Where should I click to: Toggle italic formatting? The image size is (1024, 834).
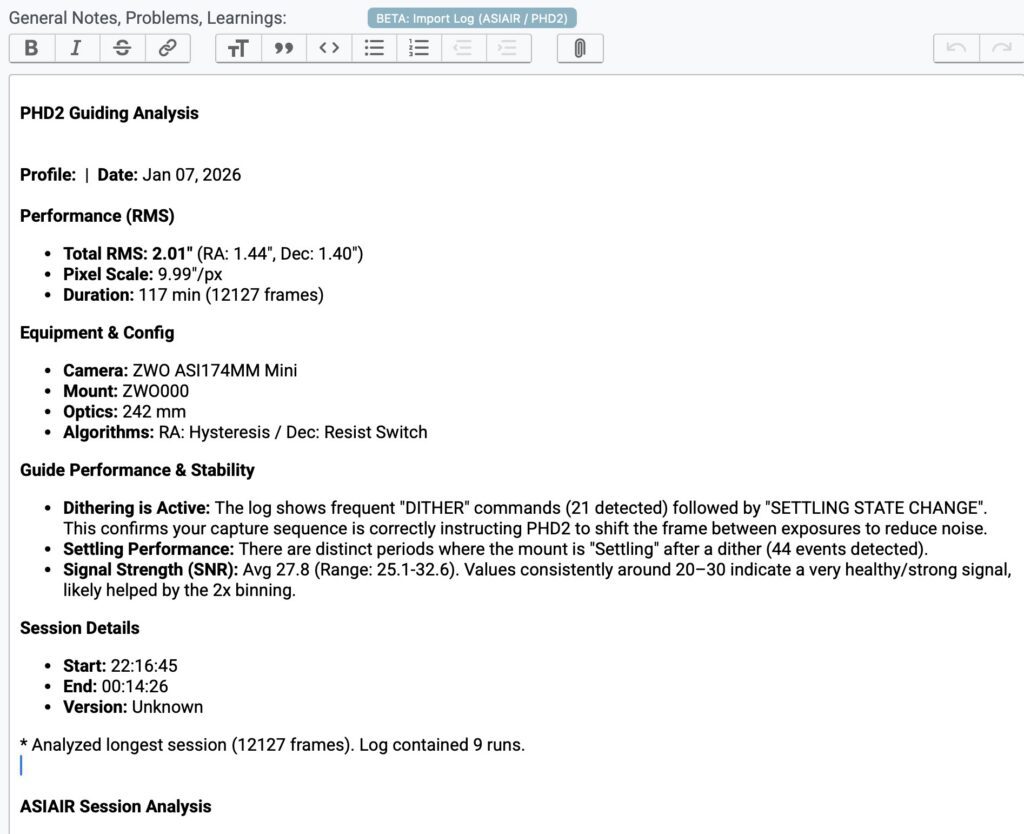76,48
